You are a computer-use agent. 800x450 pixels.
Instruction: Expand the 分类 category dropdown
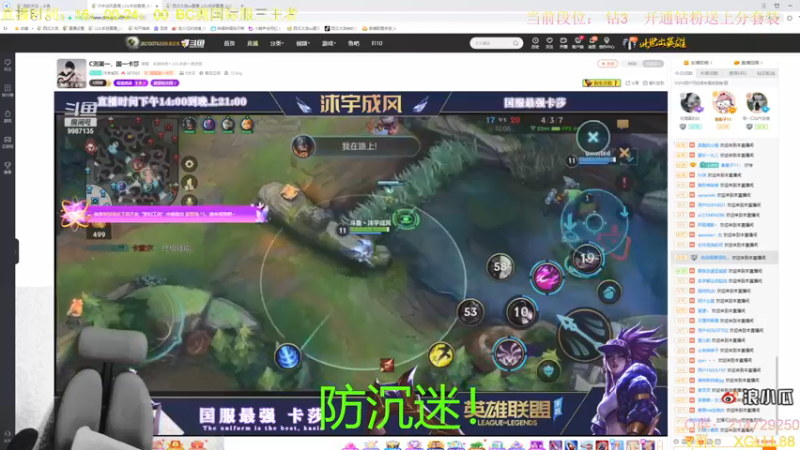(277, 43)
